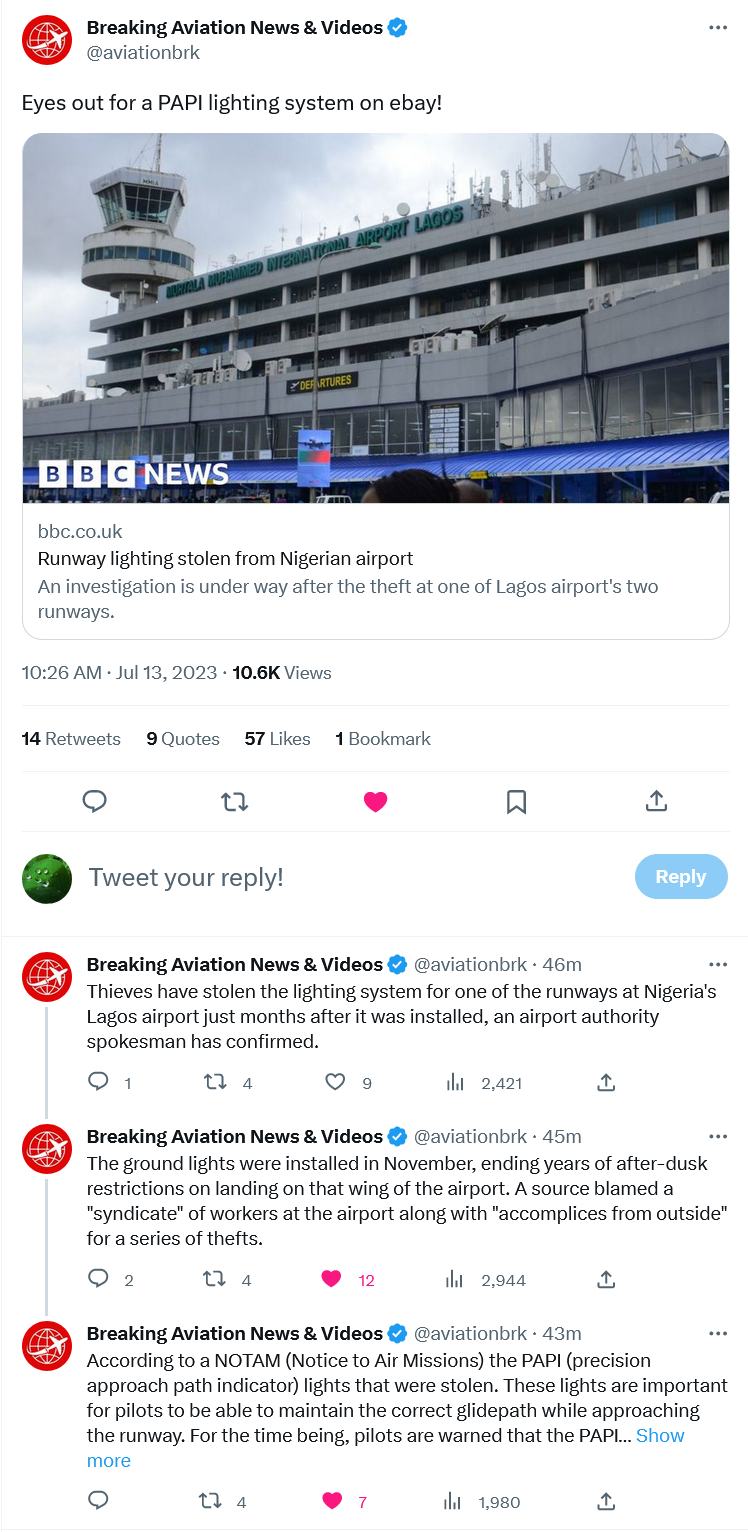Screen dimensions: 748x1532
Task: Click the blue Reply button
Action: click(680, 876)
